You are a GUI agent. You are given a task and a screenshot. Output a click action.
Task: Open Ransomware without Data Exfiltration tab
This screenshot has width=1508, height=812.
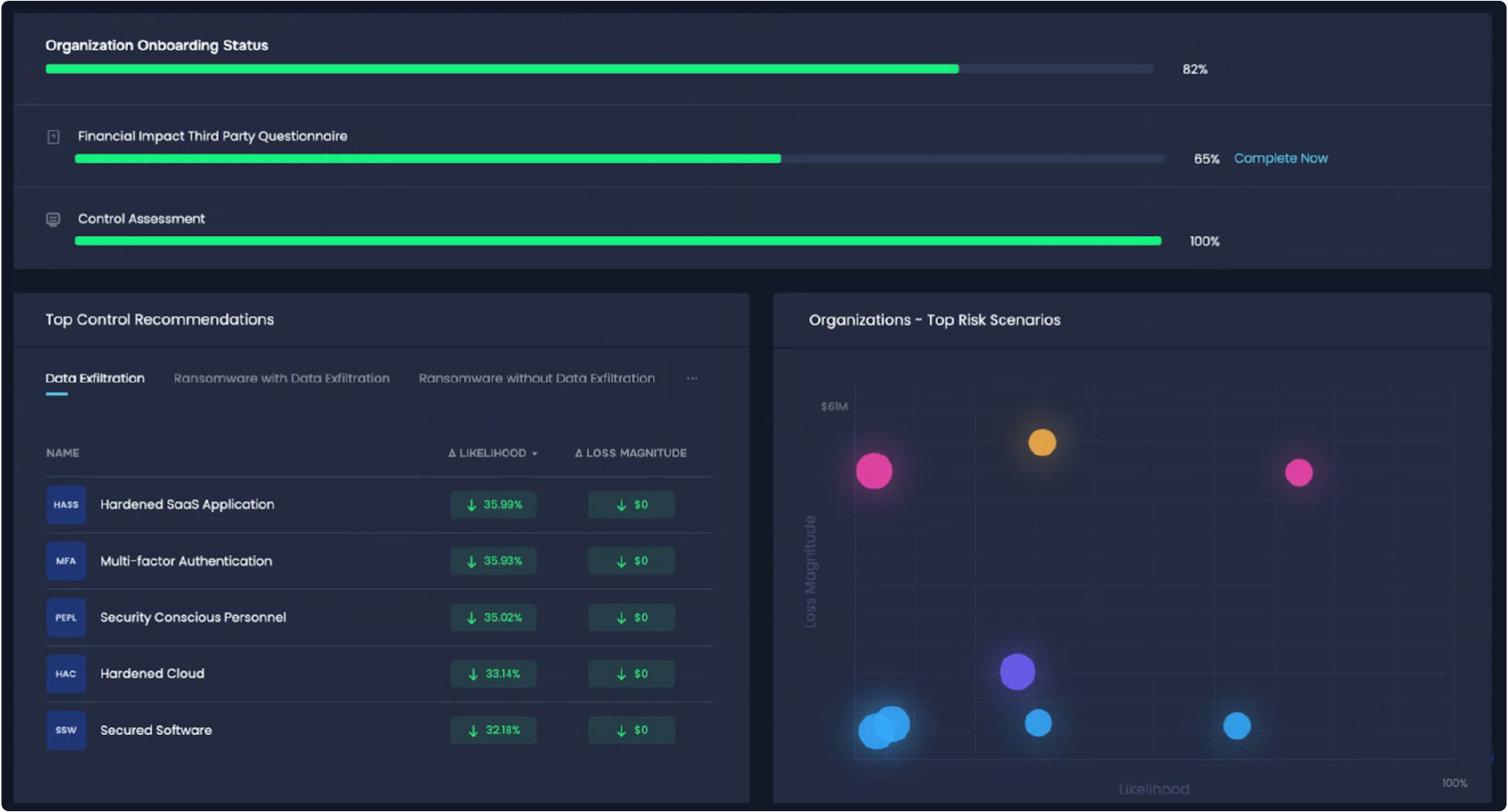(x=537, y=379)
